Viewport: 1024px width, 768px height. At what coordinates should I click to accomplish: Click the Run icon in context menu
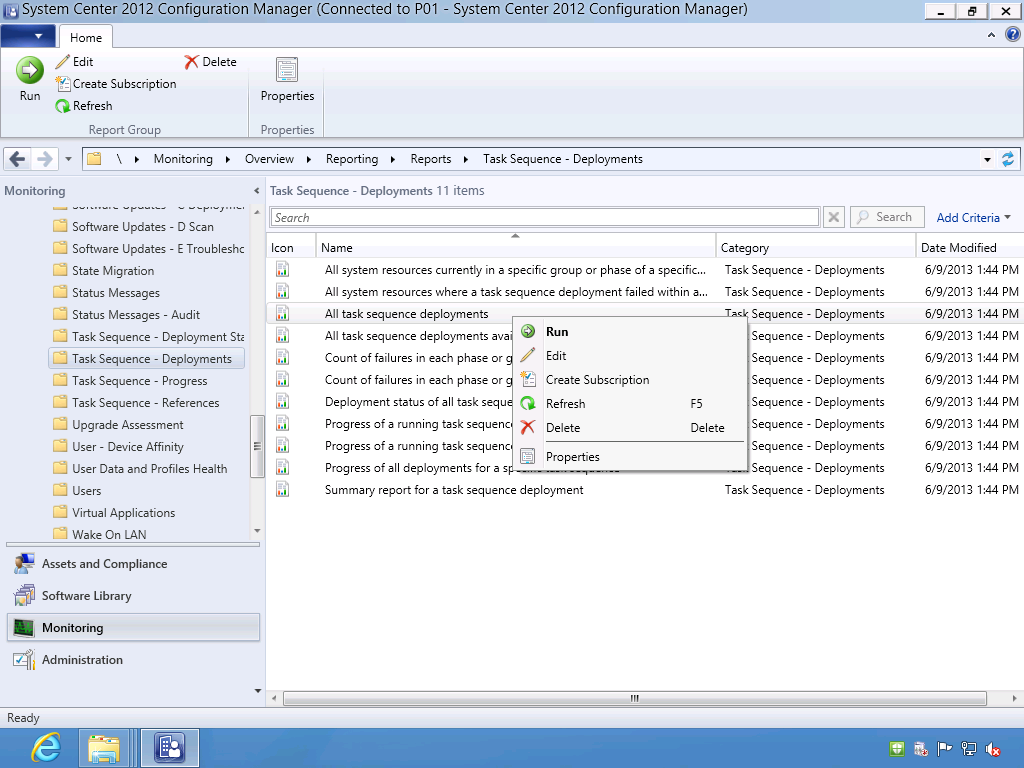528,332
